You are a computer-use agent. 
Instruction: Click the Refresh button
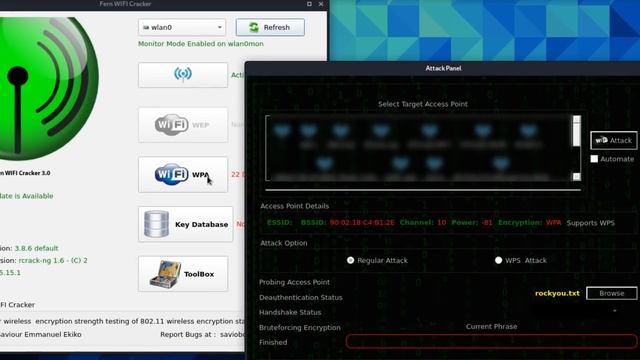coord(270,27)
